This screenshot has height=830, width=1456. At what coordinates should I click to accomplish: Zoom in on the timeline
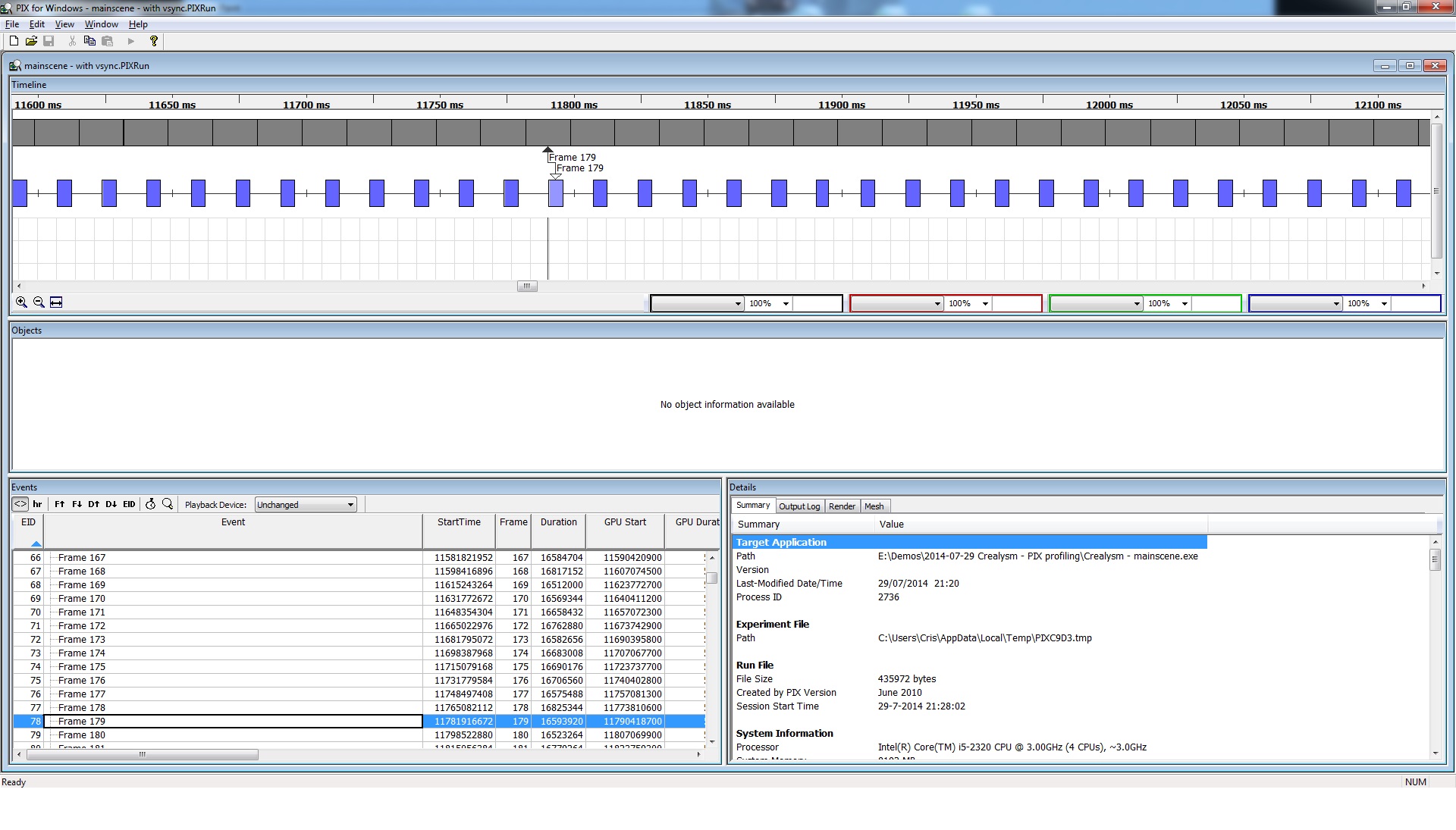coord(21,302)
